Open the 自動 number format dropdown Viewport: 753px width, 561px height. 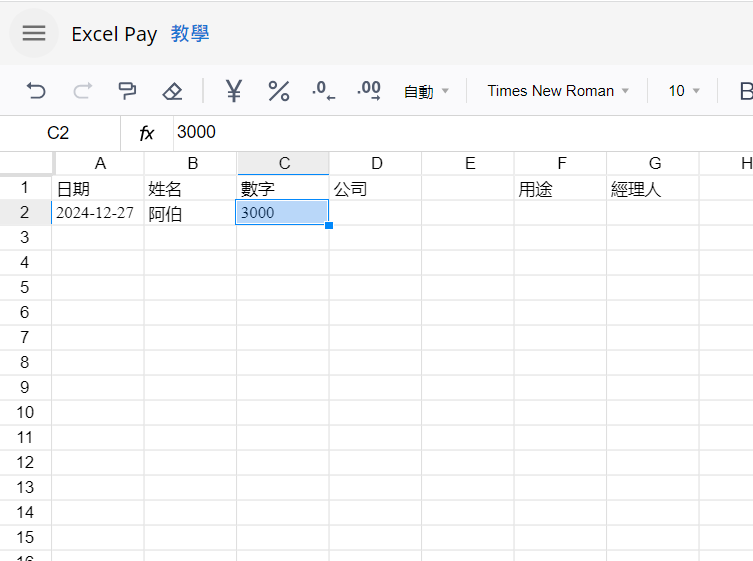[426, 91]
